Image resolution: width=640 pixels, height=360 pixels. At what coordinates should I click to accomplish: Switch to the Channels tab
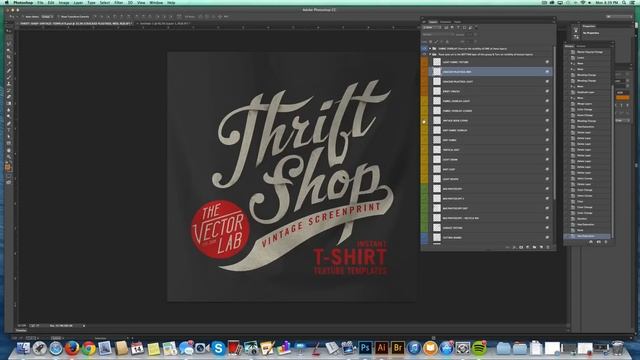pos(445,22)
